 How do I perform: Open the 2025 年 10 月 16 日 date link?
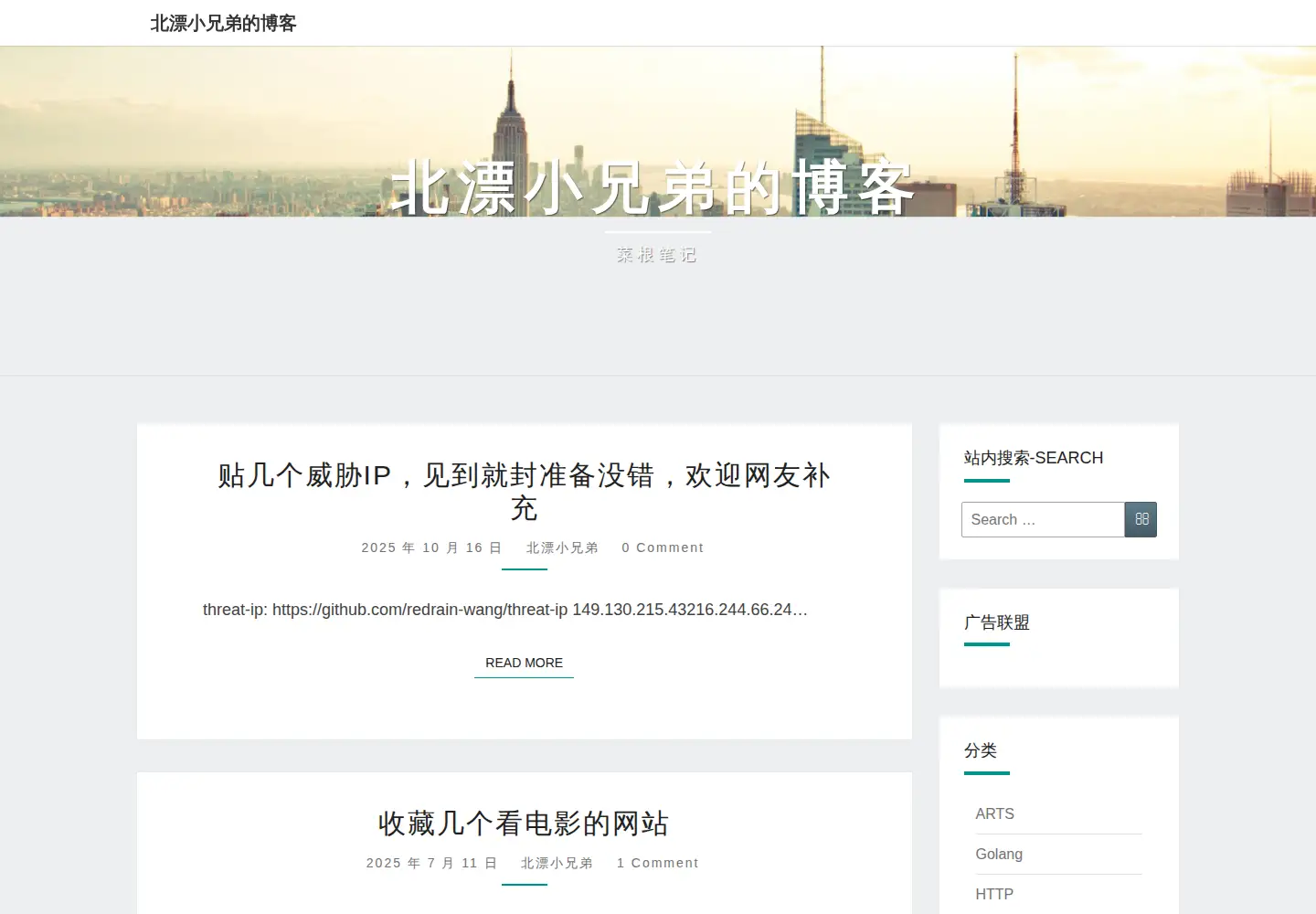pos(432,547)
